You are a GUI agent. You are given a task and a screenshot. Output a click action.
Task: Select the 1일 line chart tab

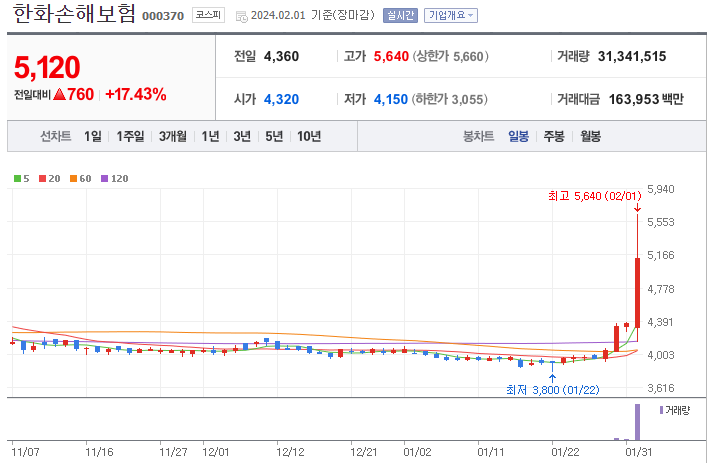click(93, 136)
